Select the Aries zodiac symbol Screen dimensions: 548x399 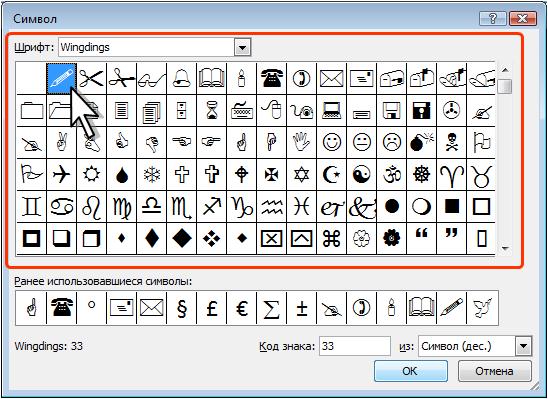coord(452,174)
